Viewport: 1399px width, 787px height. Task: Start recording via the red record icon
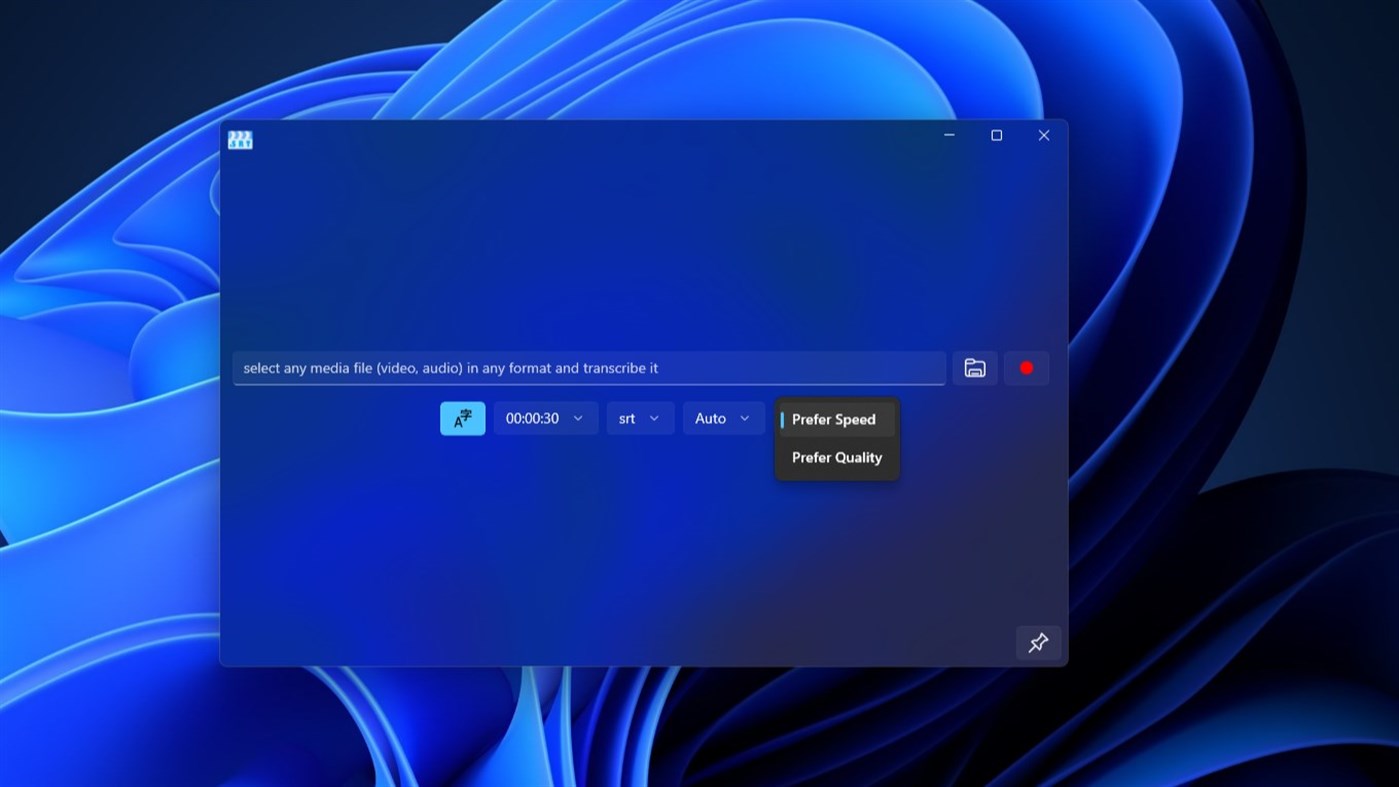tap(1026, 368)
